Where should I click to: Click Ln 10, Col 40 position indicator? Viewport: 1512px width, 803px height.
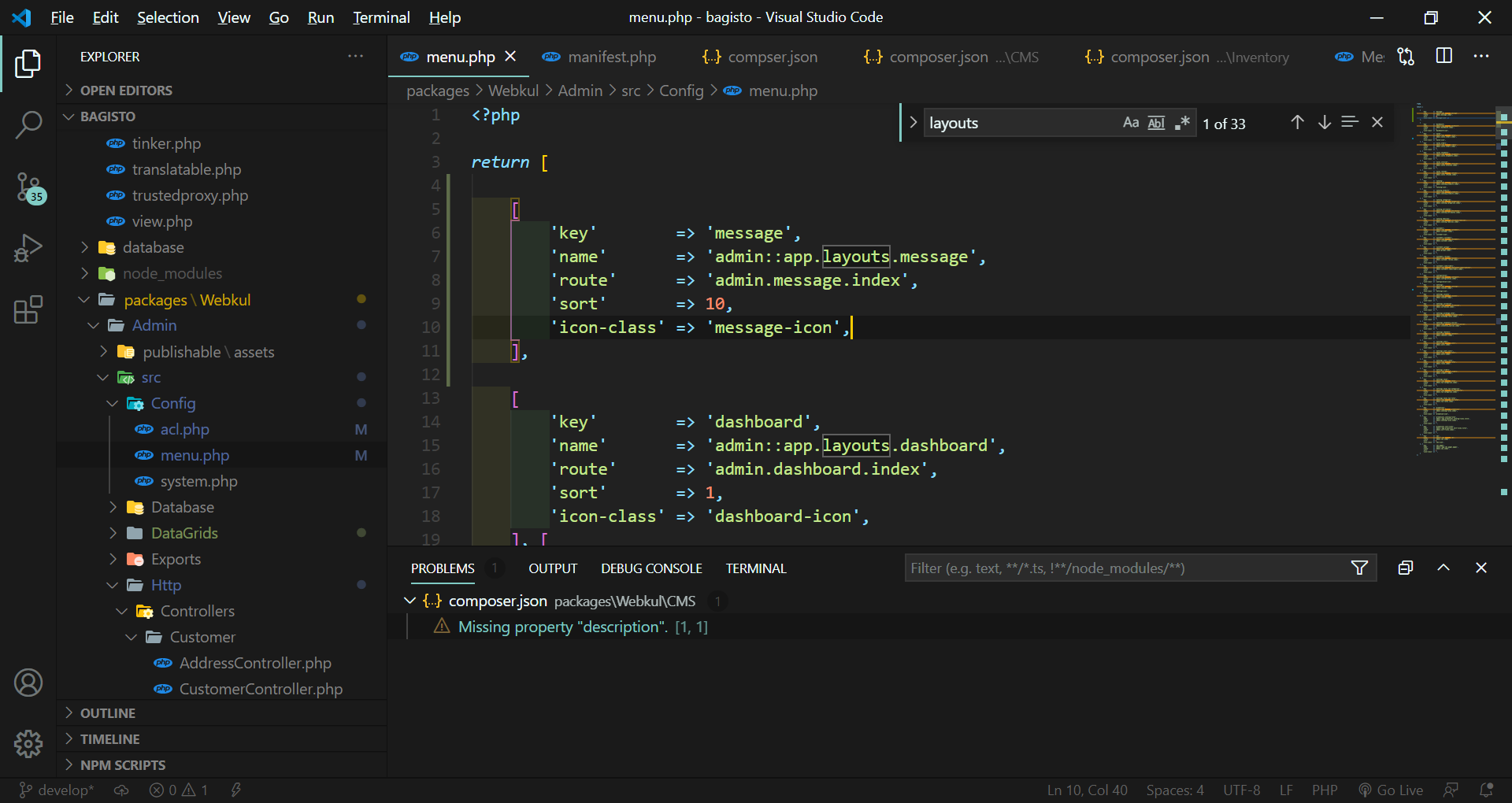pos(1087,790)
